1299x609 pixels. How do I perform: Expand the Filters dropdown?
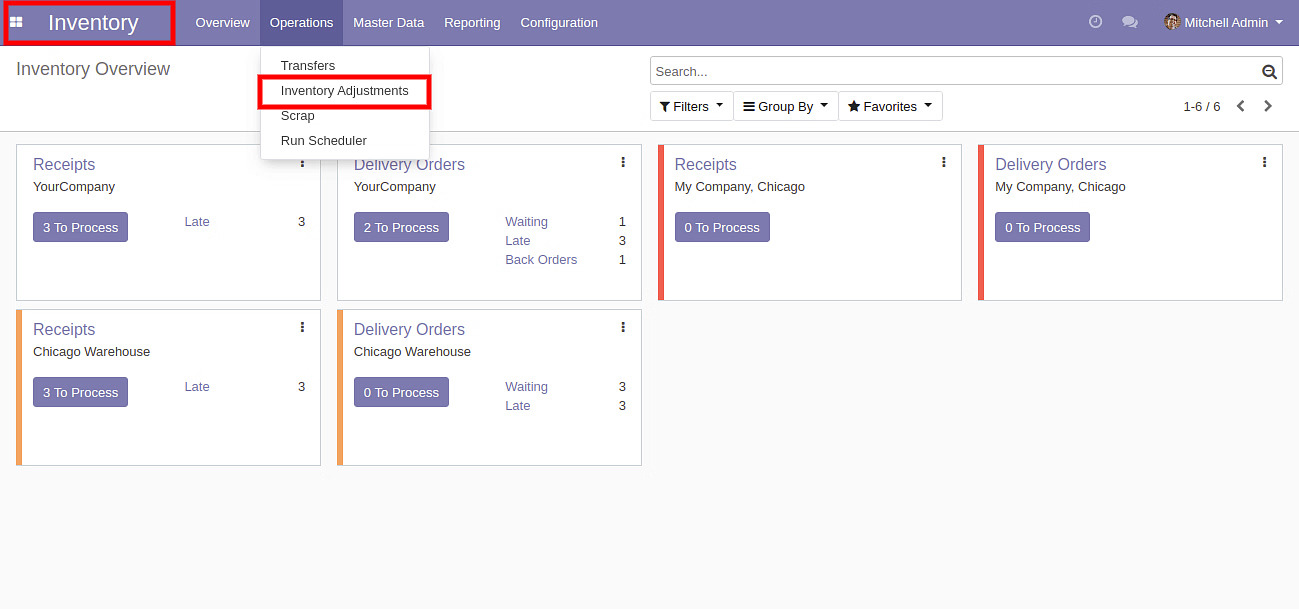(691, 106)
